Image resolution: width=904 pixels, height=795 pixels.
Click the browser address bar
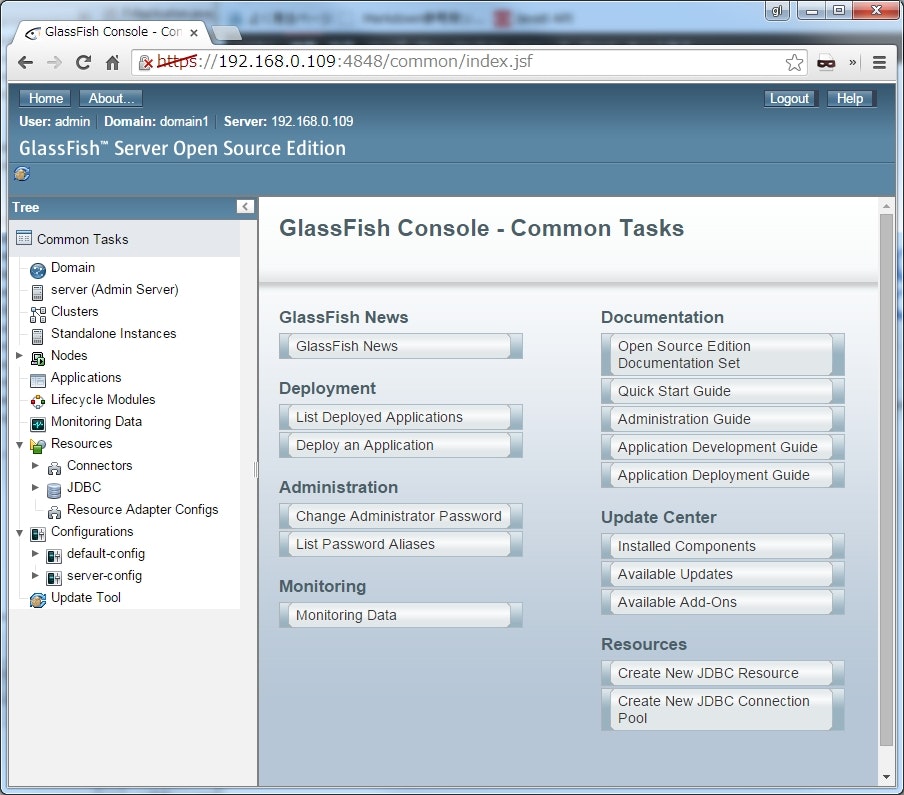click(x=470, y=62)
